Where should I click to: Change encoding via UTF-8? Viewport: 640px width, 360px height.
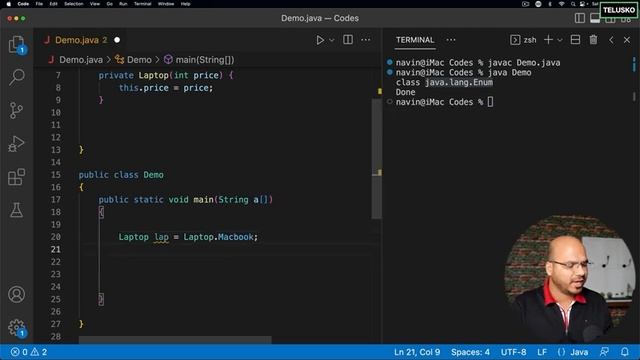coord(513,352)
